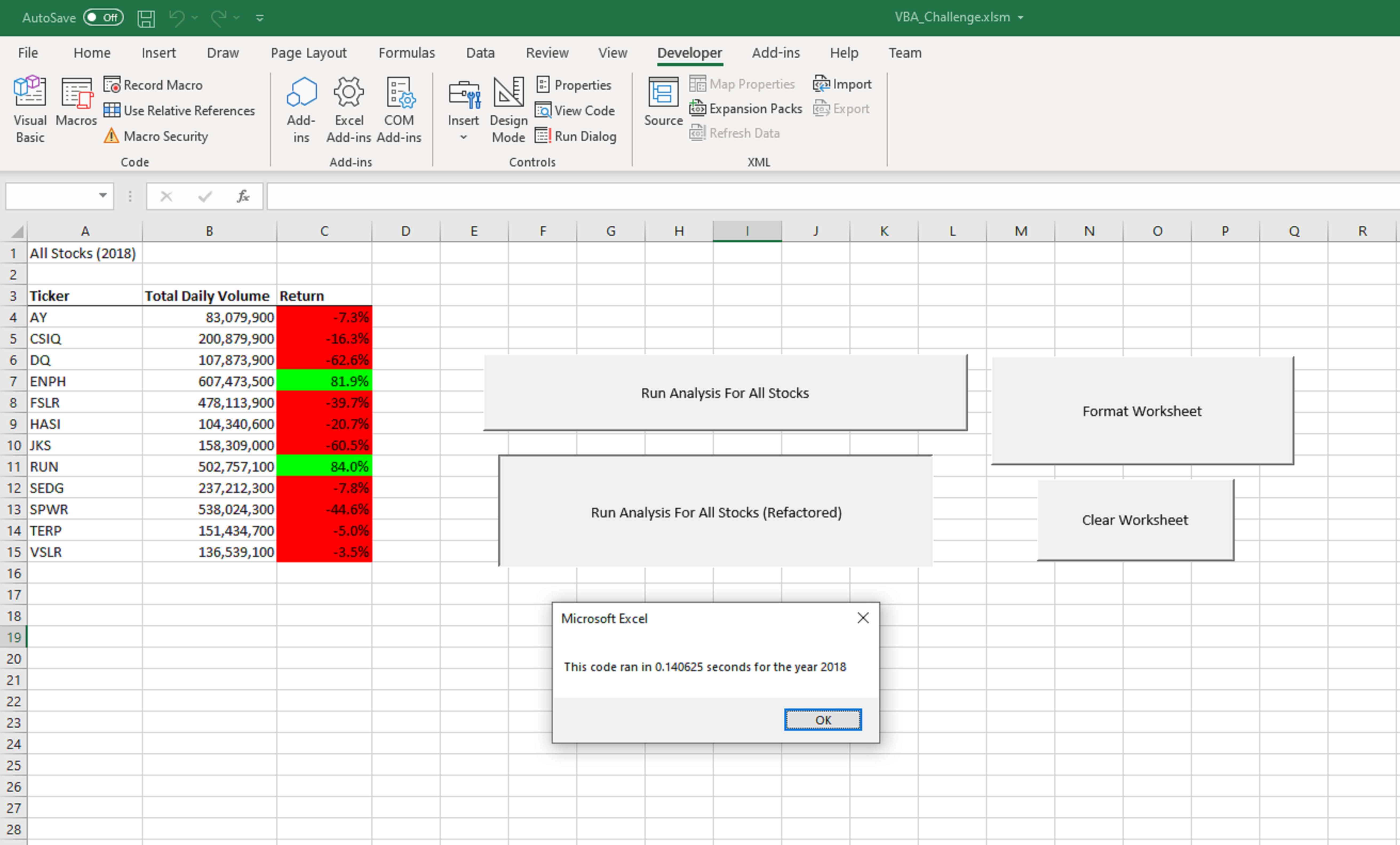Select the green 84.0% return cell
Viewport: 1400px width, 845px height.
324,467
